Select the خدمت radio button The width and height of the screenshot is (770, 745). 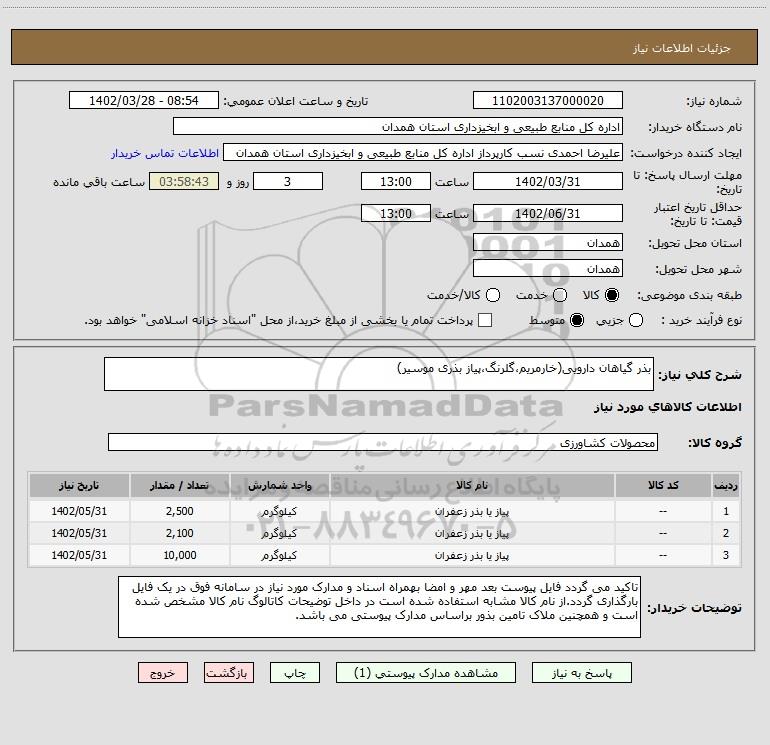point(560,295)
